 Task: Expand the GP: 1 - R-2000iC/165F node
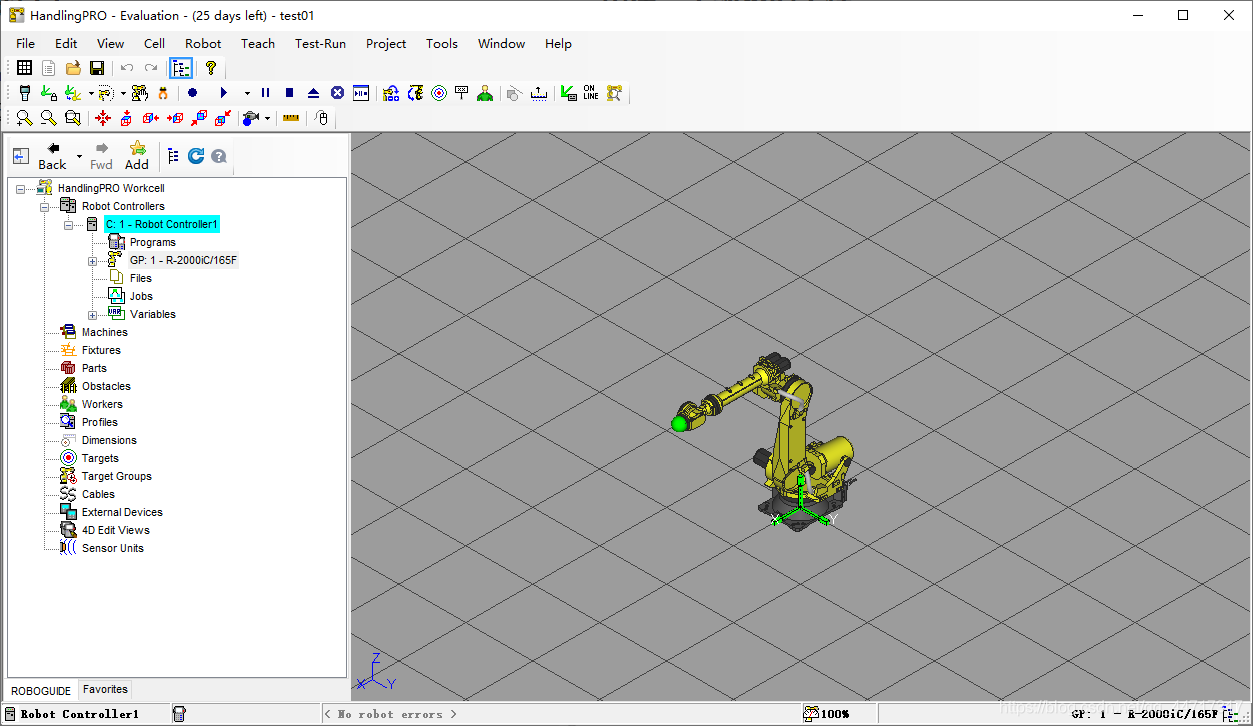[93, 260]
